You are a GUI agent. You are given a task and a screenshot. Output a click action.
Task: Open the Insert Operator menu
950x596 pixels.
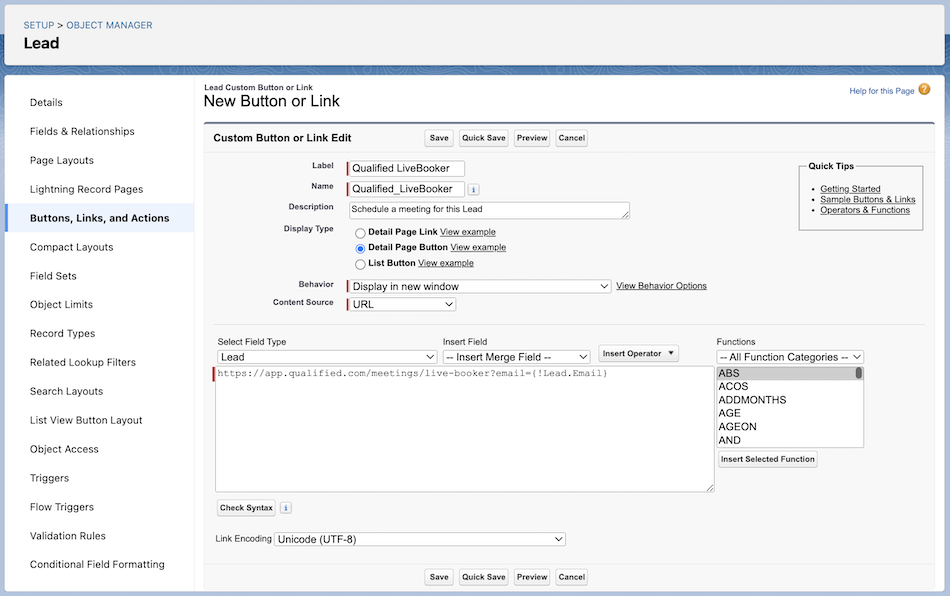(x=638, y=354)
